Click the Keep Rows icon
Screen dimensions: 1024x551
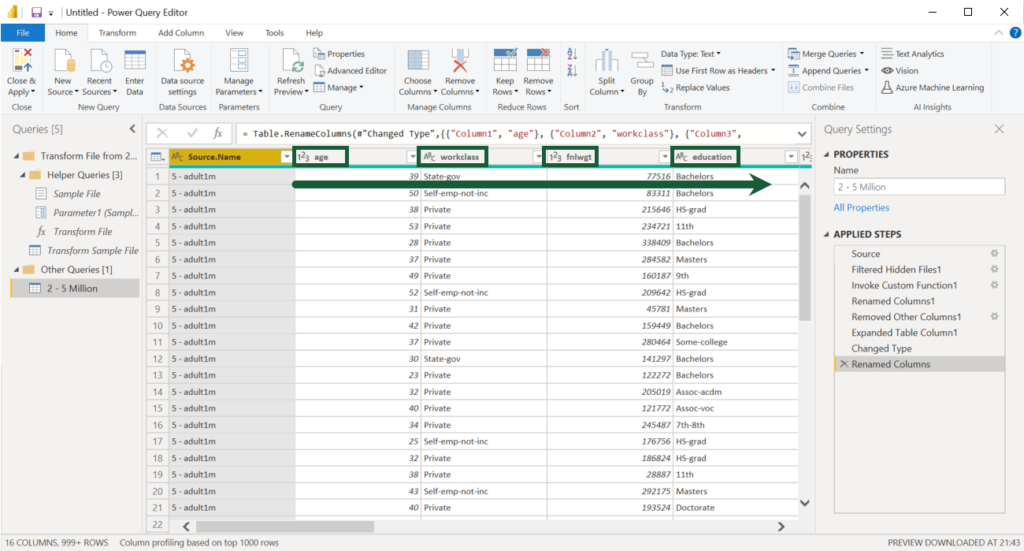[x=505, y=61]
